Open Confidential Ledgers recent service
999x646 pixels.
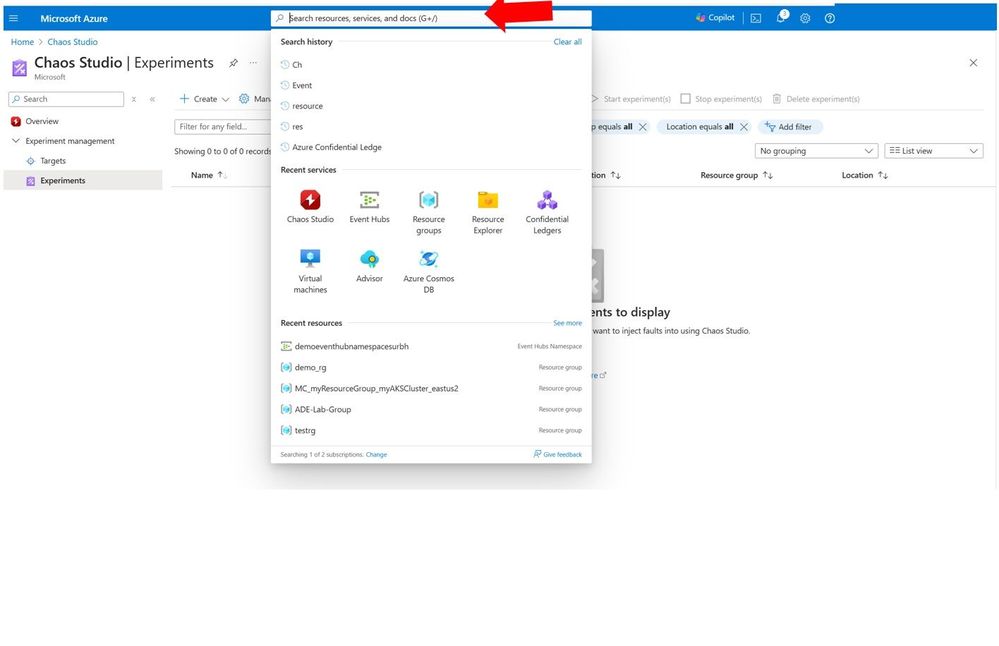[x=547, y=212]
